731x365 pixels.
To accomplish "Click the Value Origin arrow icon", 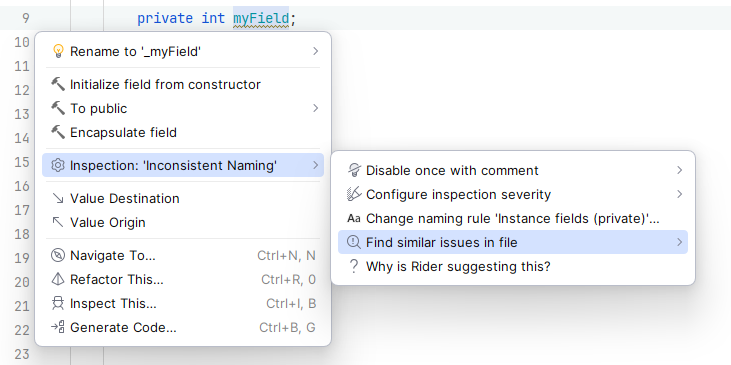I will (x=58, y=222).
